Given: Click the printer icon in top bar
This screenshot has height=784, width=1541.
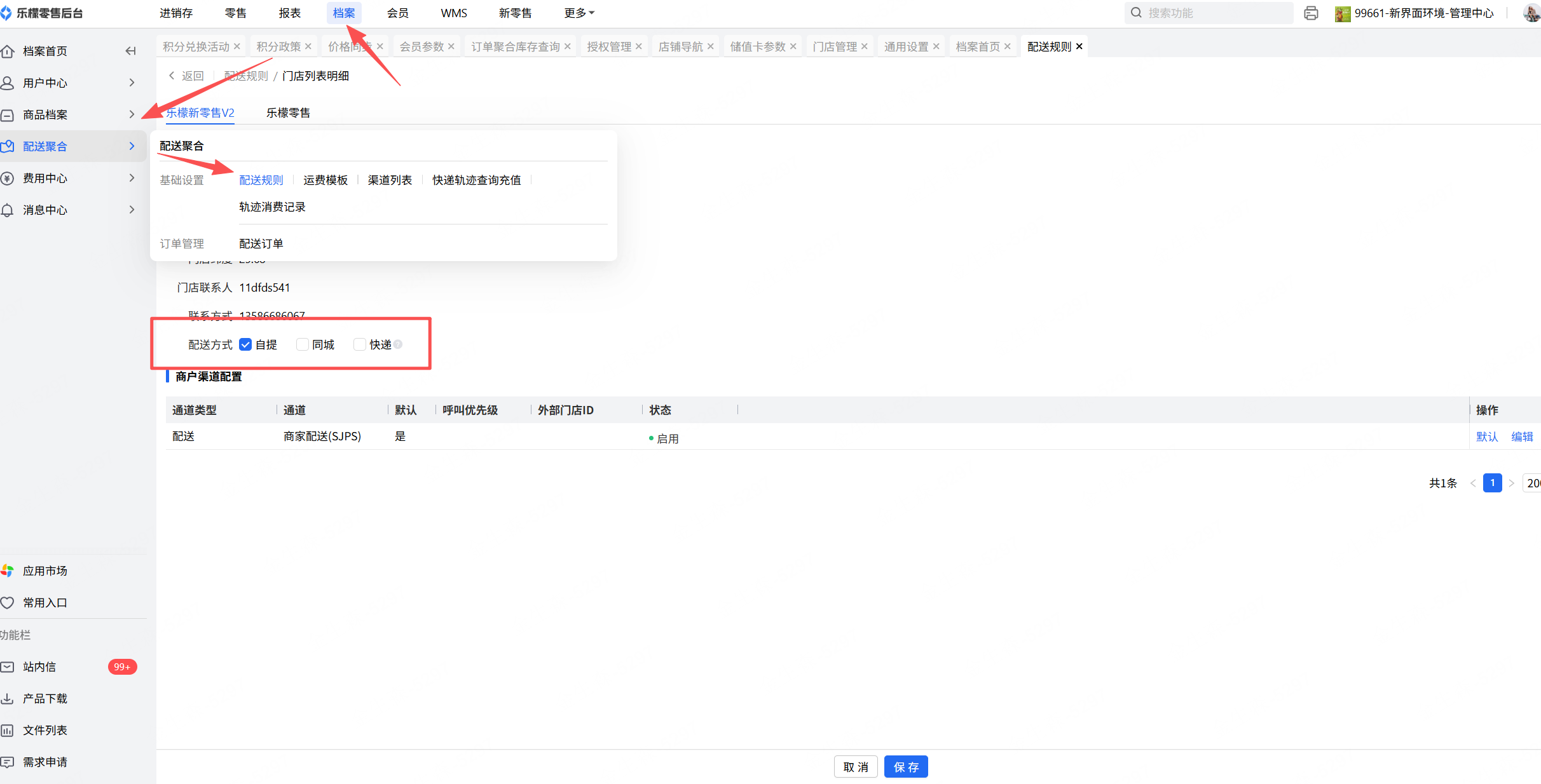Looking at the screenshot, I should (1310, 13).
